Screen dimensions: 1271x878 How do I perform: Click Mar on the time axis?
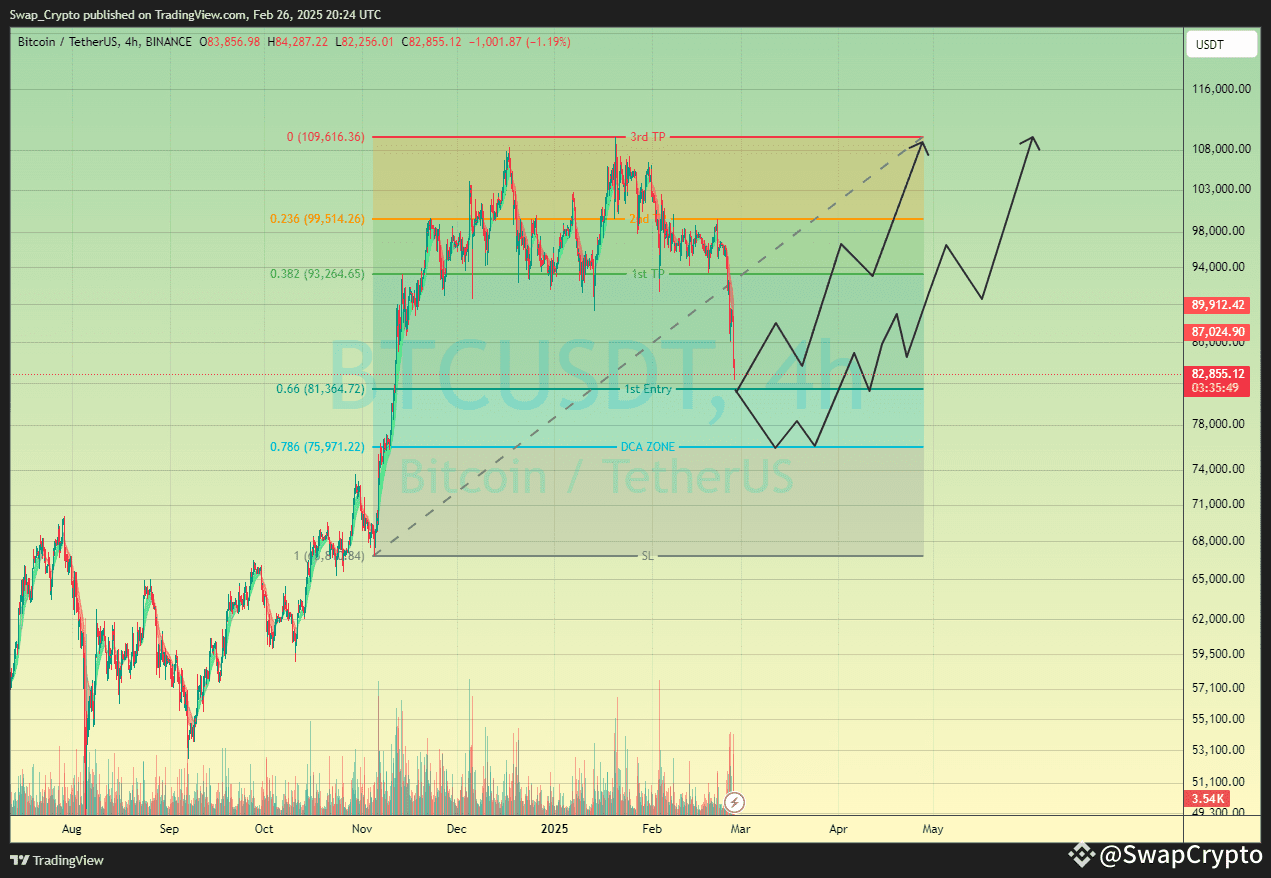tap(740, 829)
